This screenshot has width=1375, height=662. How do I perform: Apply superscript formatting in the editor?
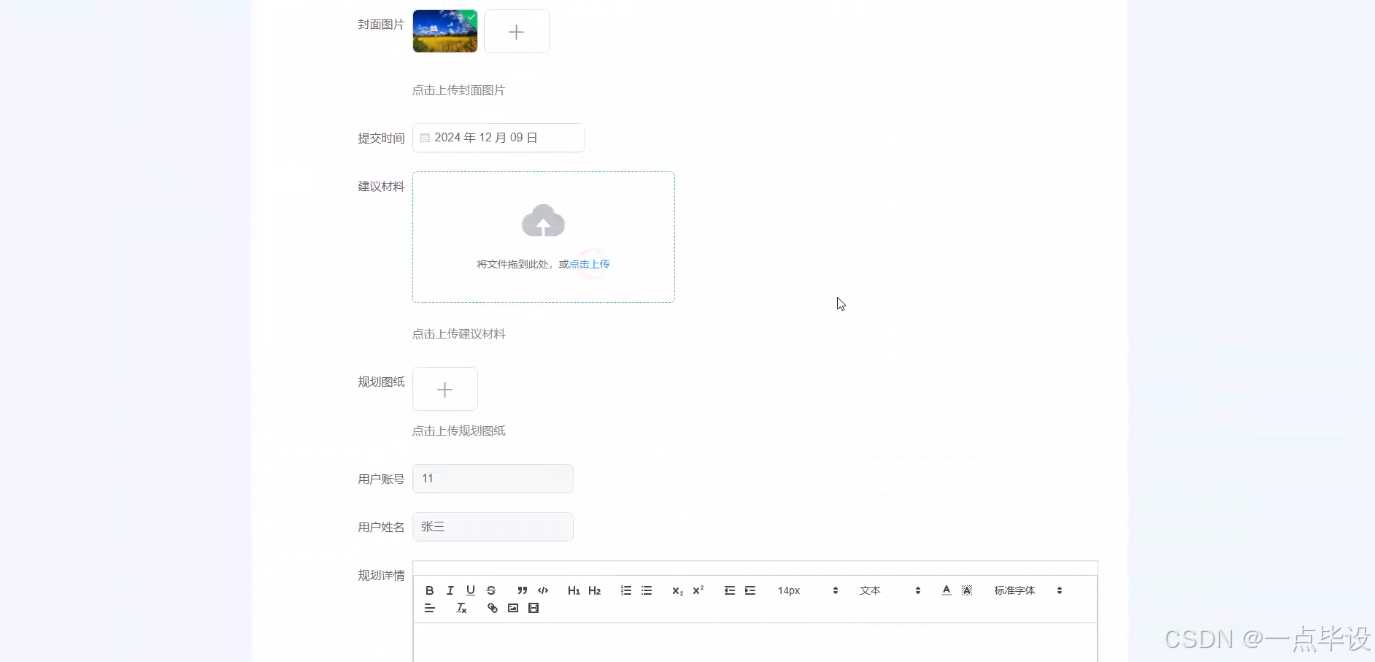(698, 590)
